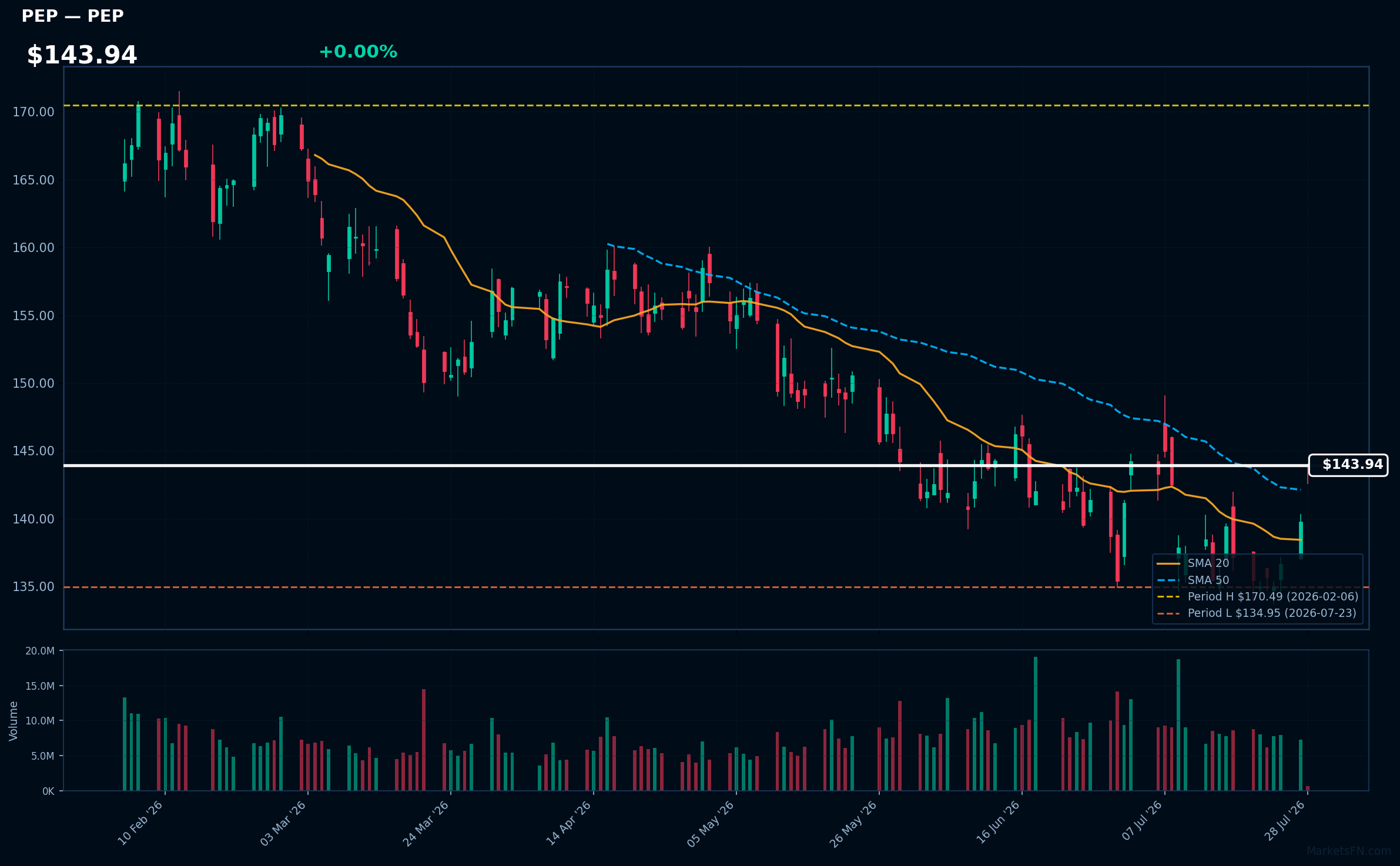Select the 165.00 price axis label
The width and height of the screenshot is (1400, 866).
[x=34, y=180]
